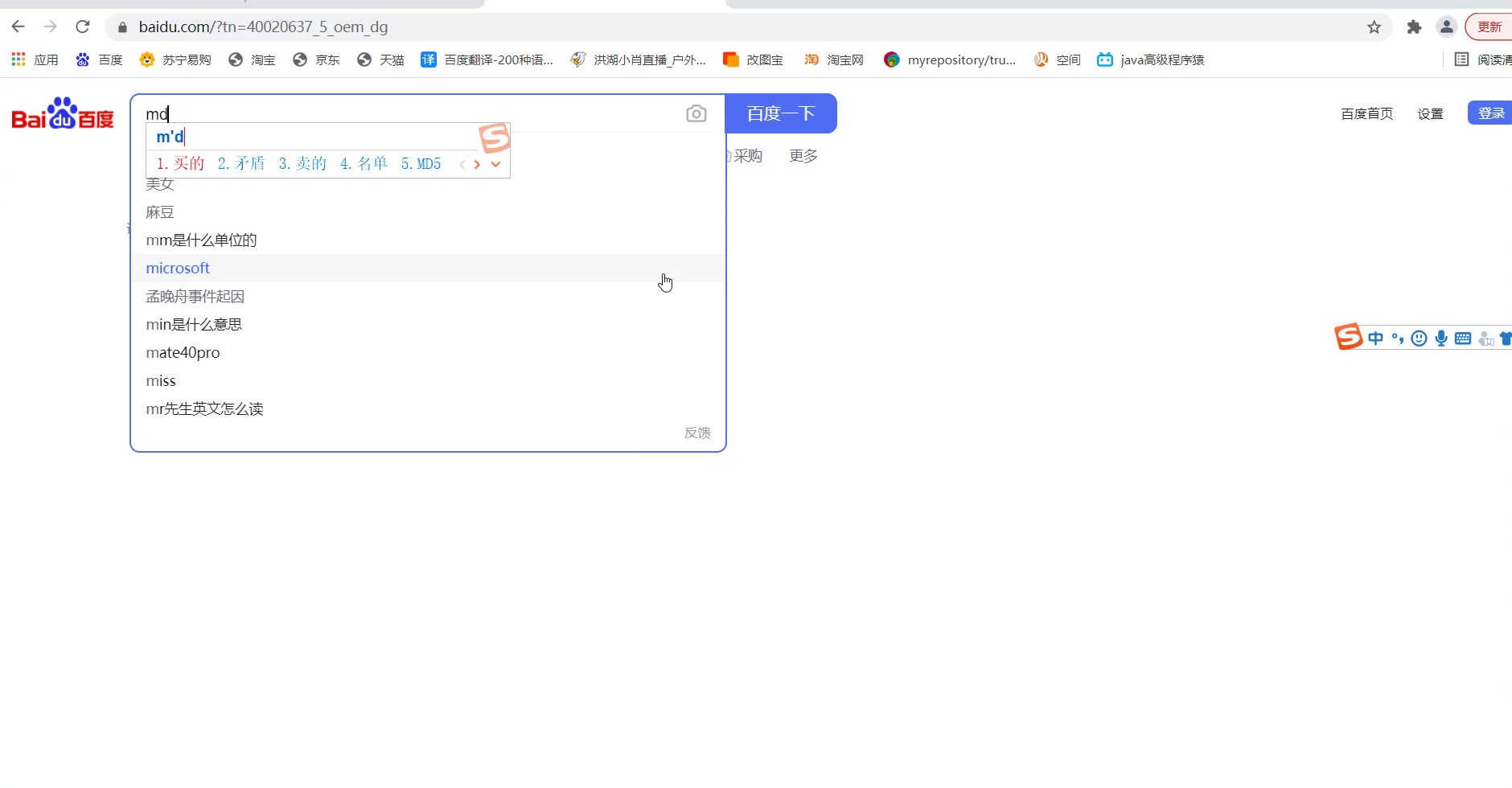Screen dimensions: 1512x788
Task: Click the site lock icon in address bar
Action: coord(122,27)
